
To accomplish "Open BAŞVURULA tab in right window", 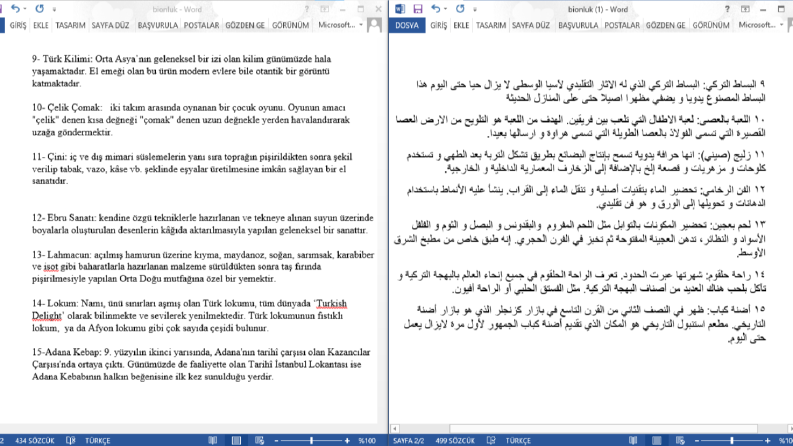I will tap(578, 25).
